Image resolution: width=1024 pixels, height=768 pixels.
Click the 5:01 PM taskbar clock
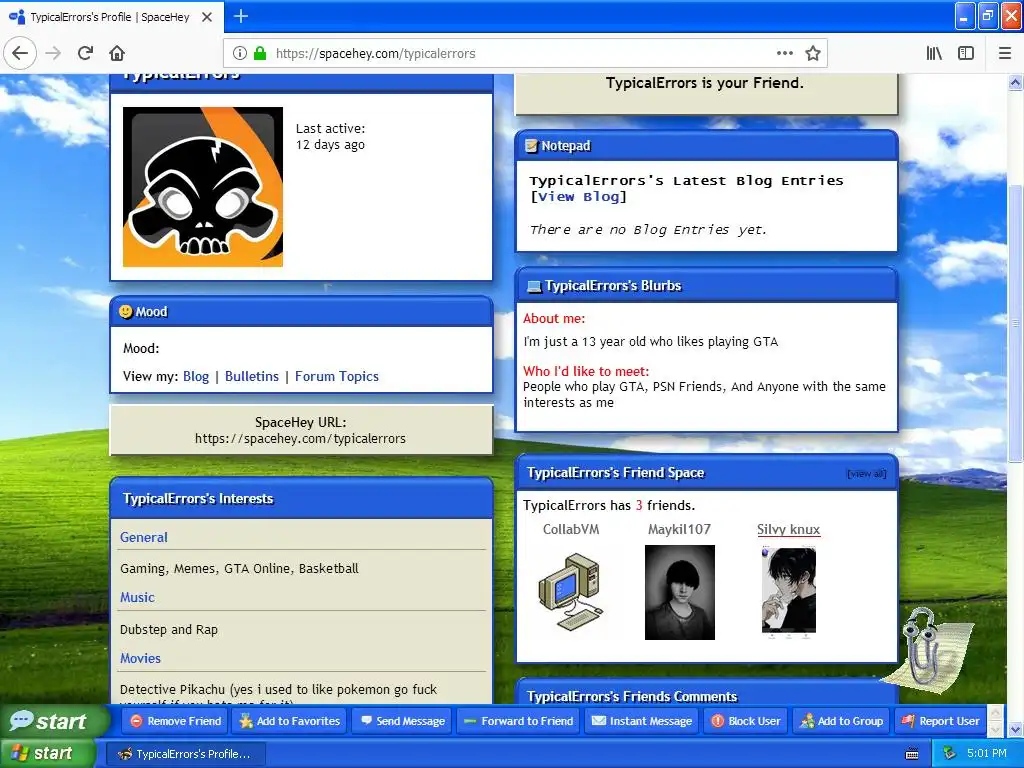click(x=987, y=754)
